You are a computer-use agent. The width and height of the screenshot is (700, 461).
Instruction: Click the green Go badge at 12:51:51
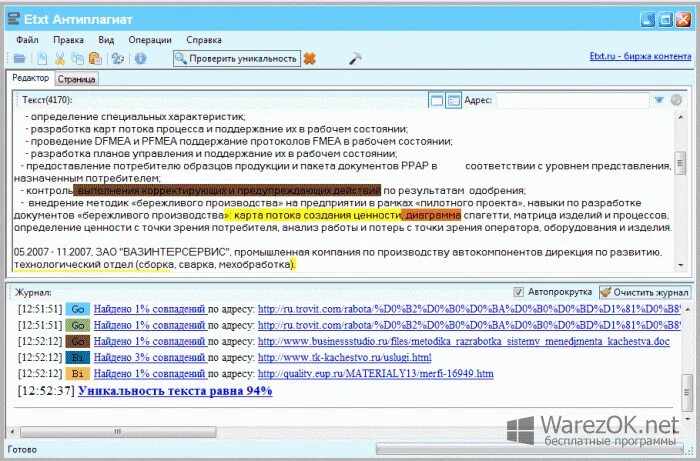(x=78, y=325)
